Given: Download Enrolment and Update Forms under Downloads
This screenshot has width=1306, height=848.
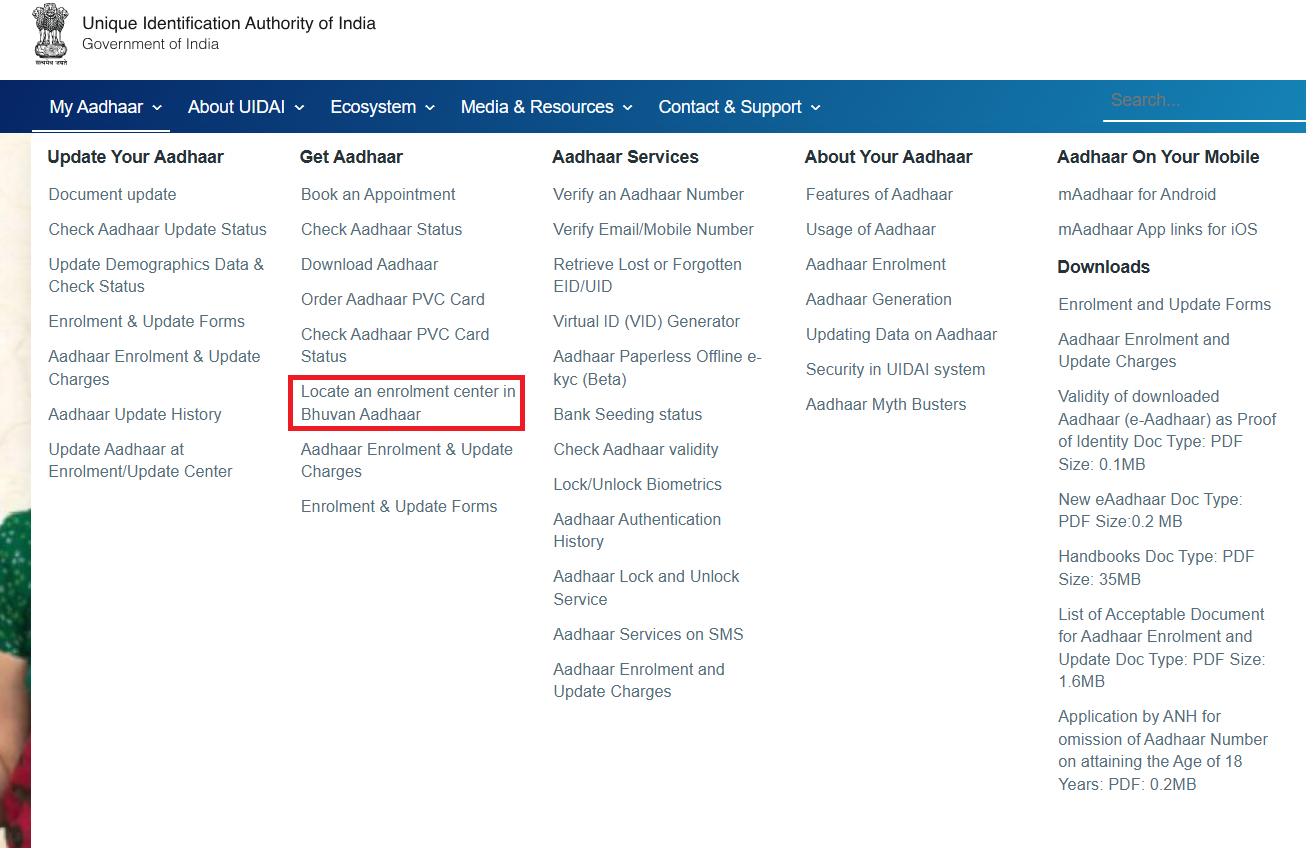Looking at the screenshot, I should pos(1164,304).
